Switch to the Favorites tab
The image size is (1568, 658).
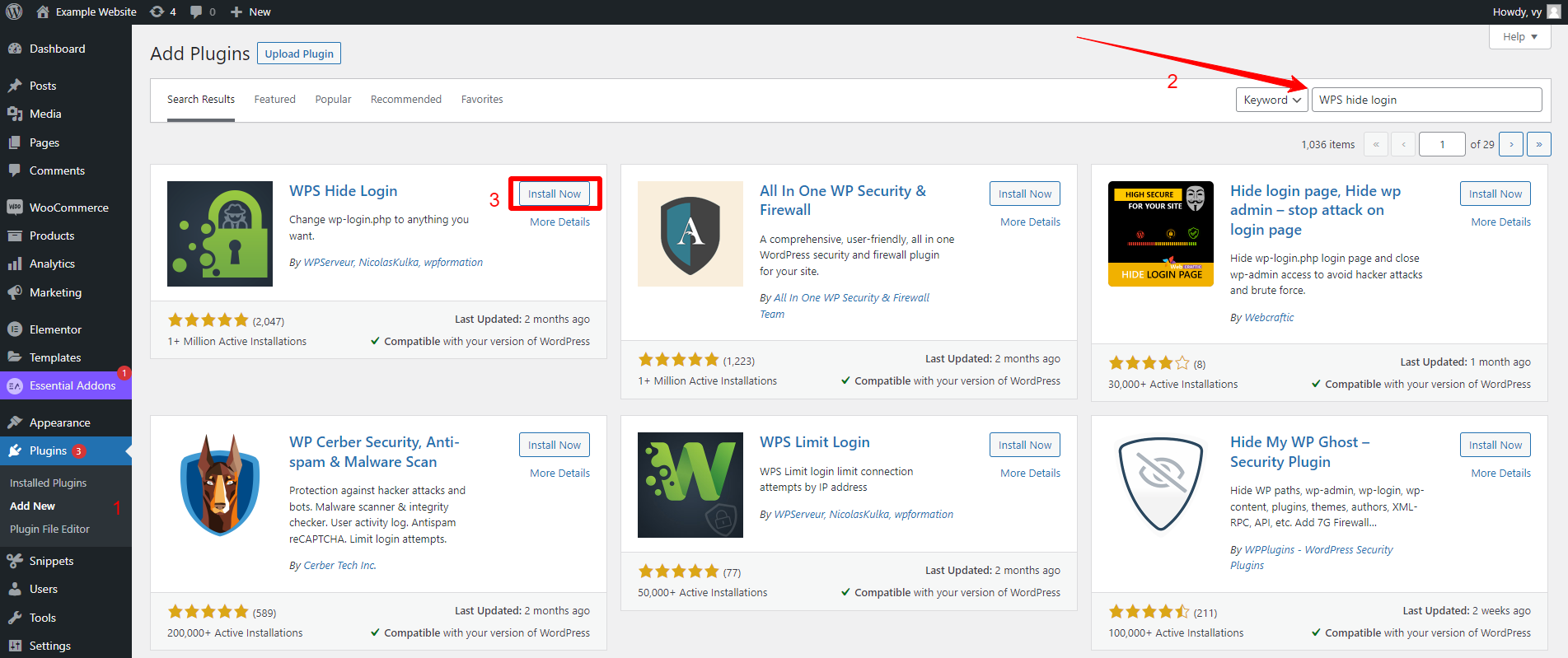tap(482, 99)
